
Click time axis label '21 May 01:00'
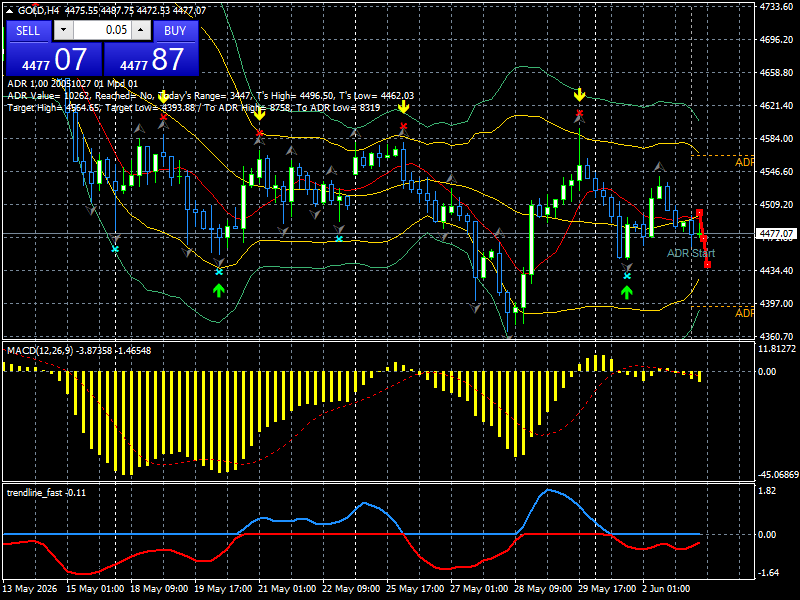point(287,588)
